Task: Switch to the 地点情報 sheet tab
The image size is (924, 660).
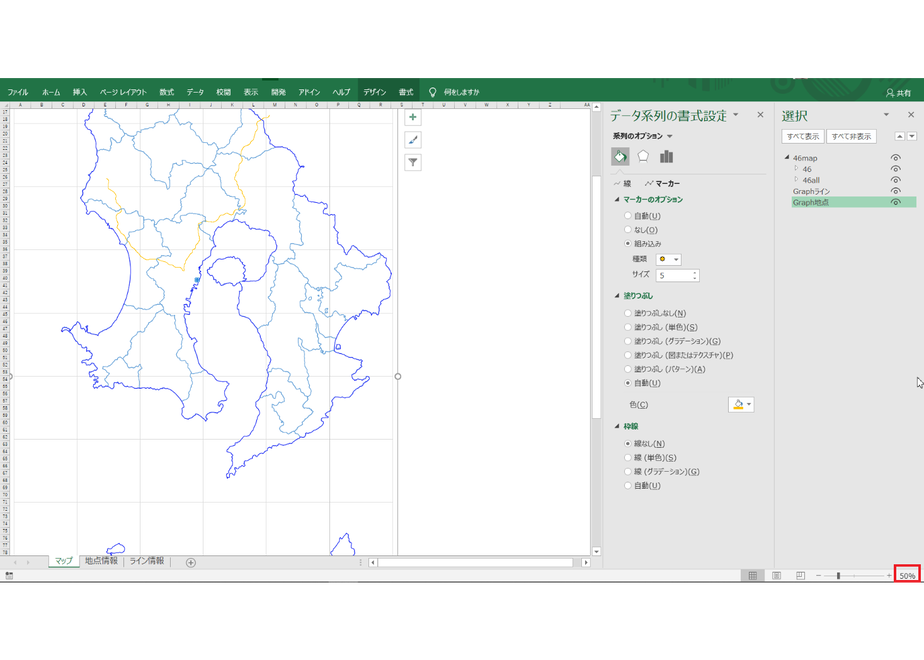Action: (x=101, y=561)
